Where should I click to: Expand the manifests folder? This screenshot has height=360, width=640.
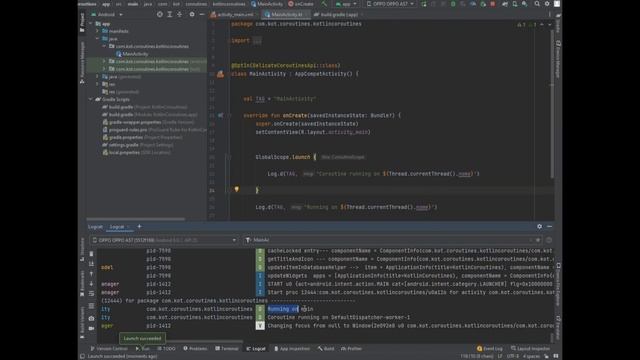tap(97, 31)
